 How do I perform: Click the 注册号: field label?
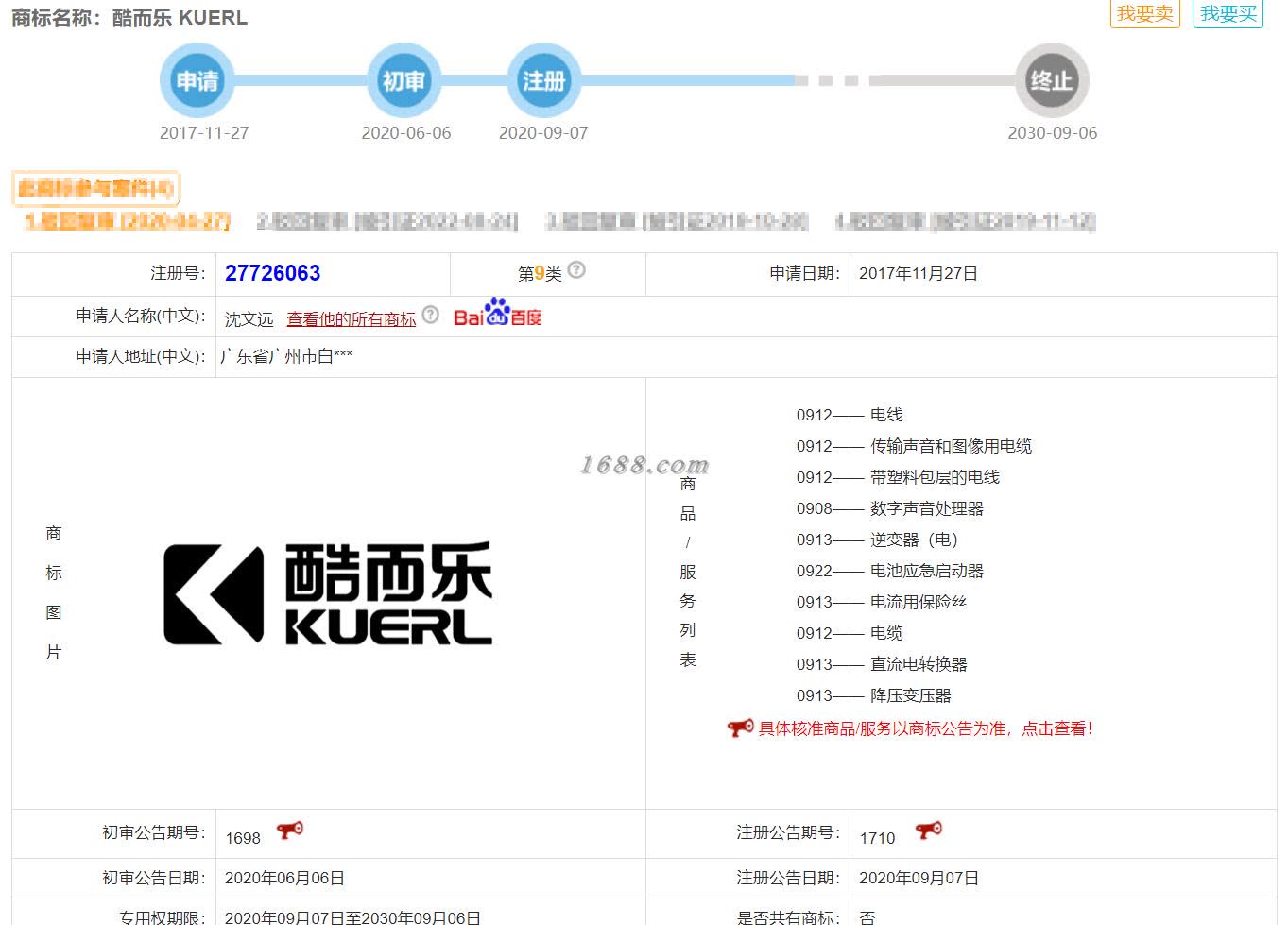pos(178,273)
